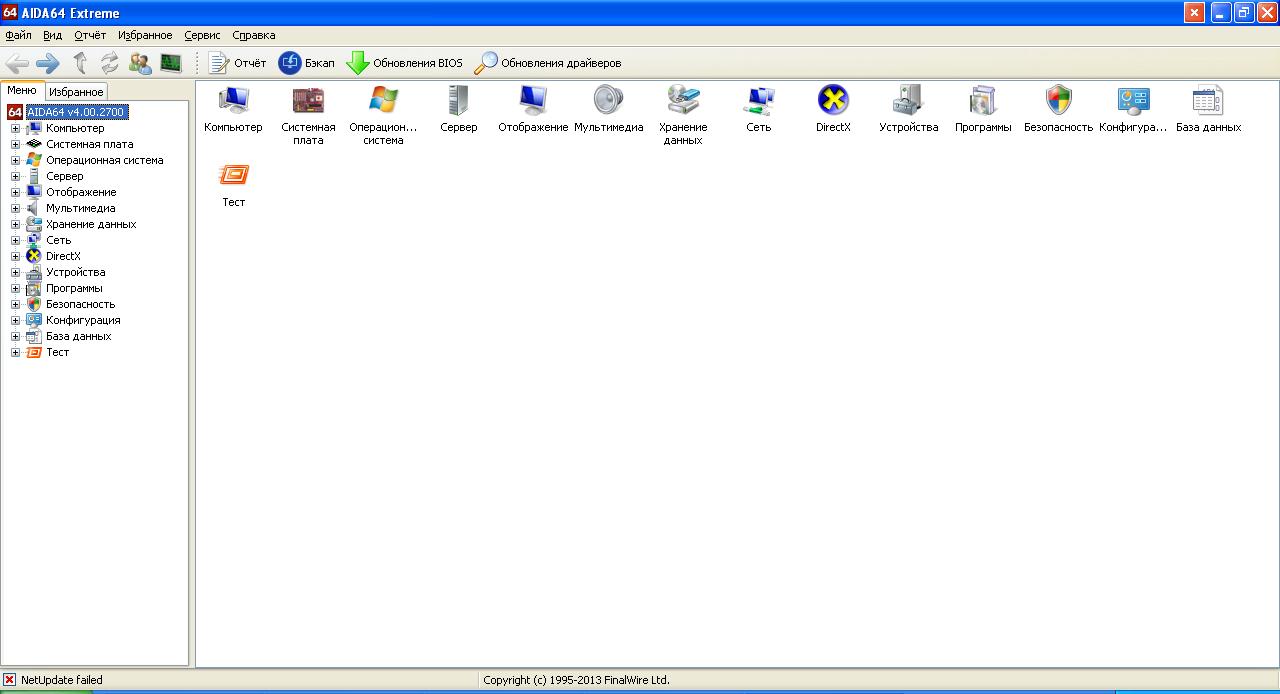This screenshot has height=694, width=1280.
Task: Expand the Компьютер tree node
Action: click(x=15, y=128)
